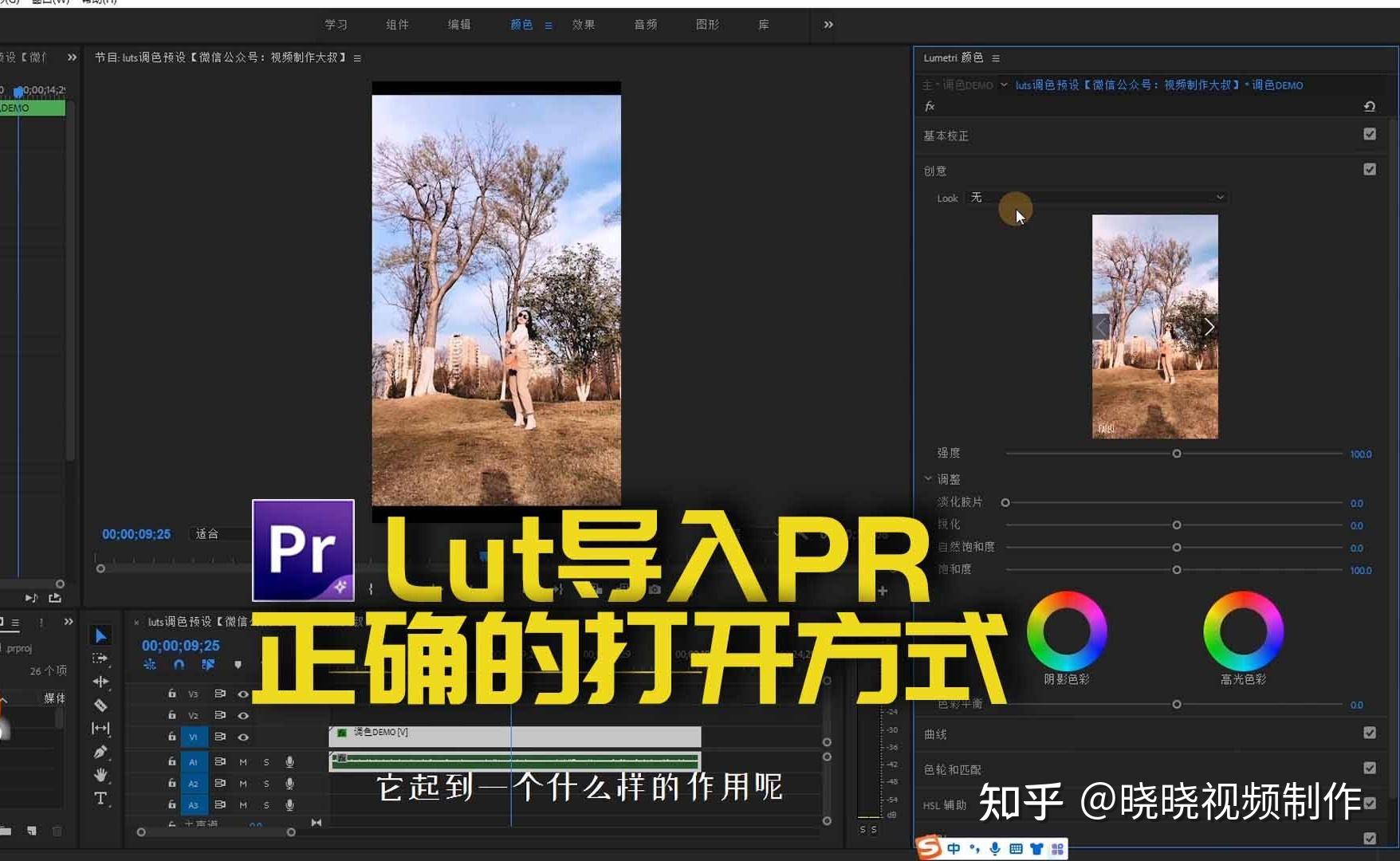Screen dimensions: 1400x861
Task: Click the Sogou voice input microphone
Action: (994, 849)
